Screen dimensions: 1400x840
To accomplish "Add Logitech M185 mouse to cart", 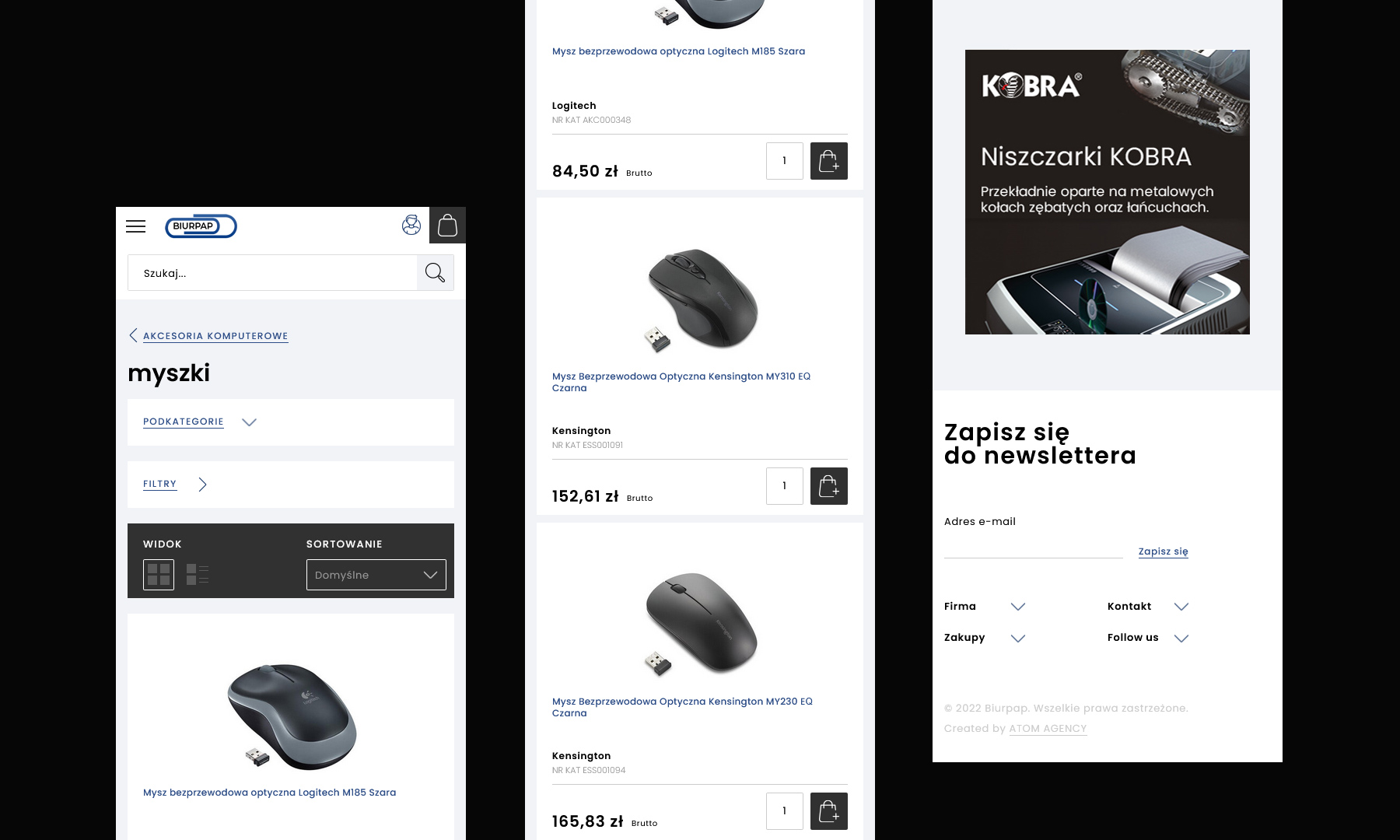I will [828, 161].
